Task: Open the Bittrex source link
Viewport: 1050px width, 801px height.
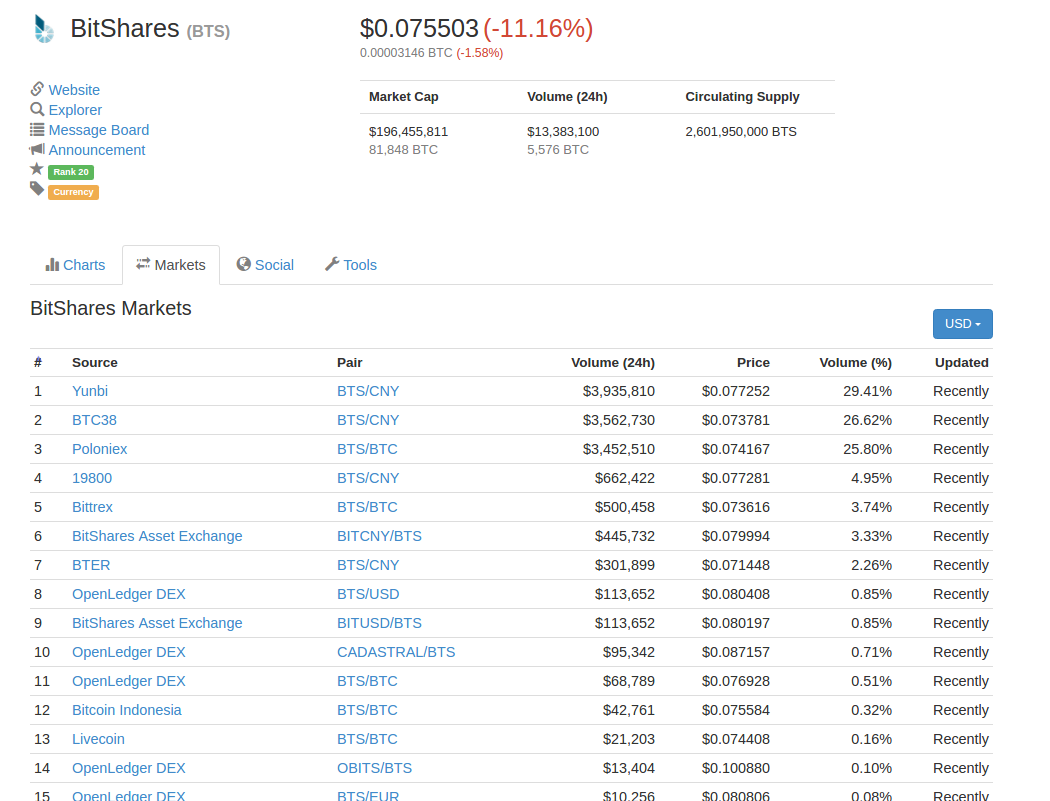Action: pyautogui.click(x=92, y=507)
